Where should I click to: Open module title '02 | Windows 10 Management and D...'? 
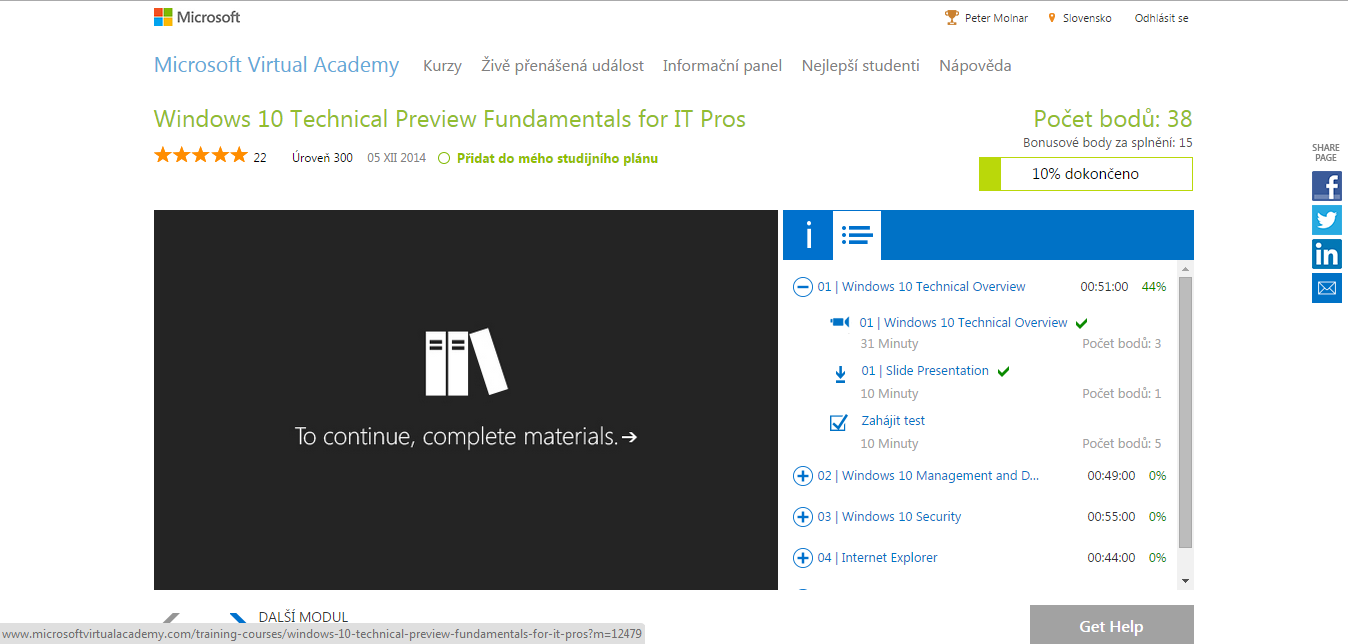928,476
